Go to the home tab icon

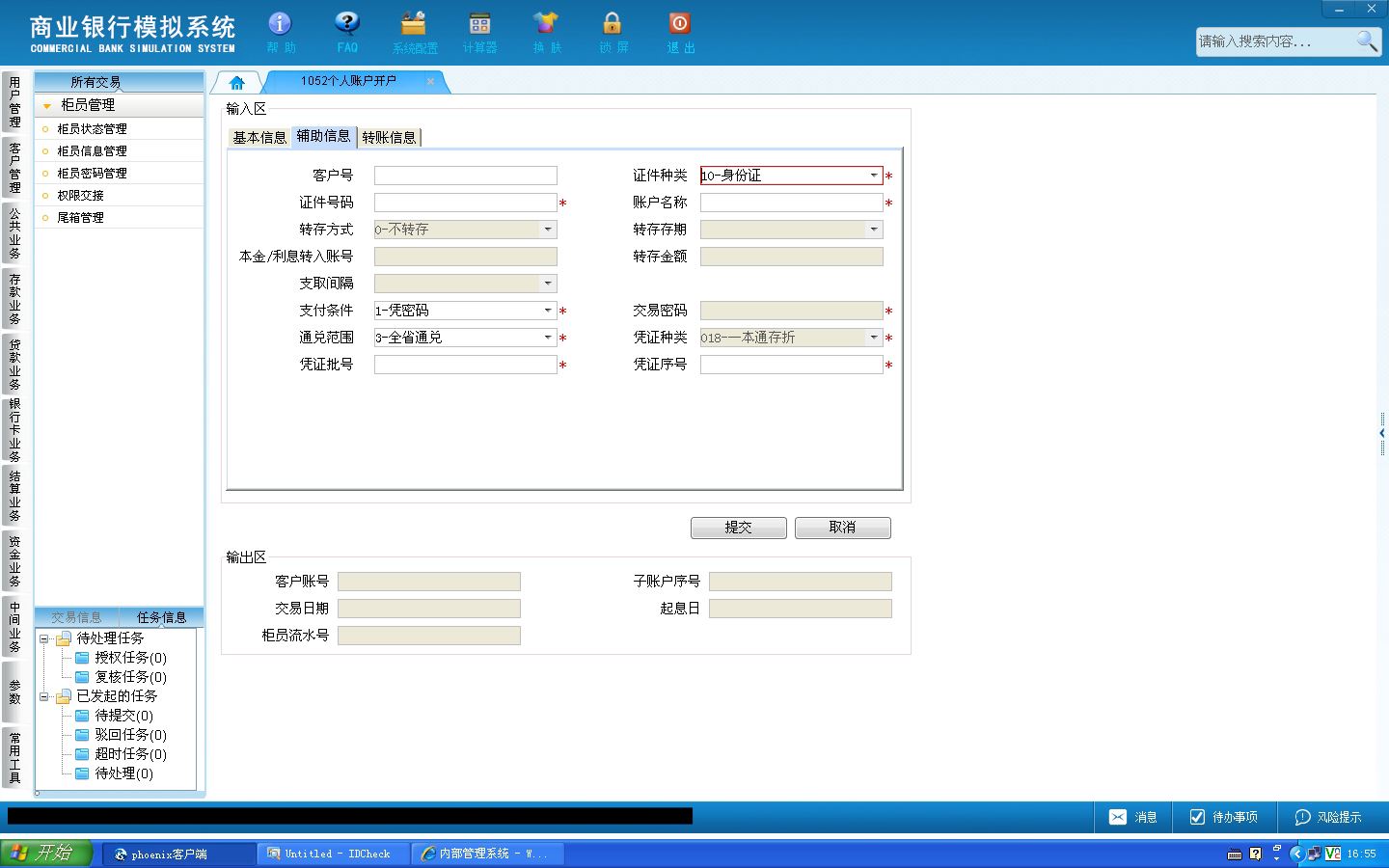(237, 83)
